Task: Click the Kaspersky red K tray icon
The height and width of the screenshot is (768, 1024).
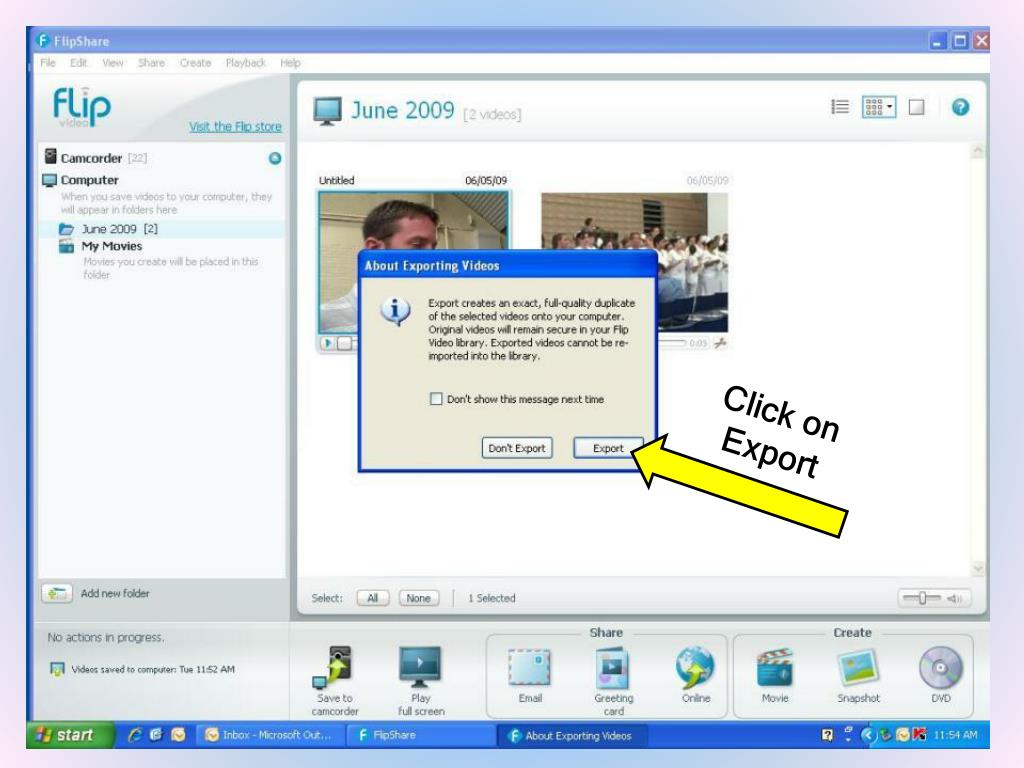Action: pyautogui.click(x=920, y=735)
